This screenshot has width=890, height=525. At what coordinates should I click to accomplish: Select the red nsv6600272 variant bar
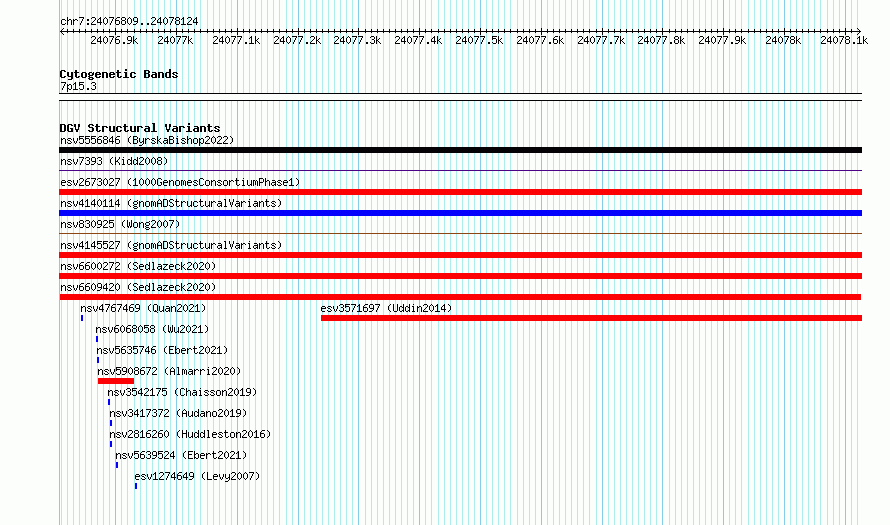click(x=460, y=276)
